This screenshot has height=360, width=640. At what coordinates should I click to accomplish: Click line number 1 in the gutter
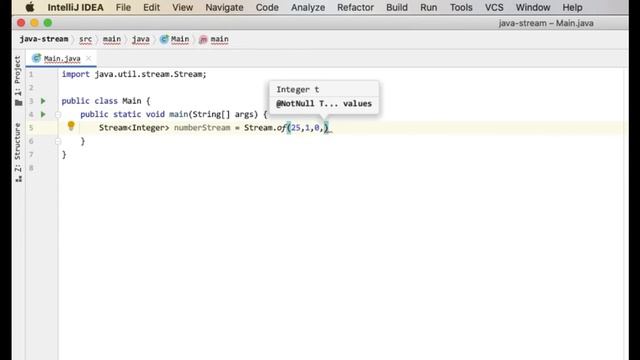click(x=31, y=74)
